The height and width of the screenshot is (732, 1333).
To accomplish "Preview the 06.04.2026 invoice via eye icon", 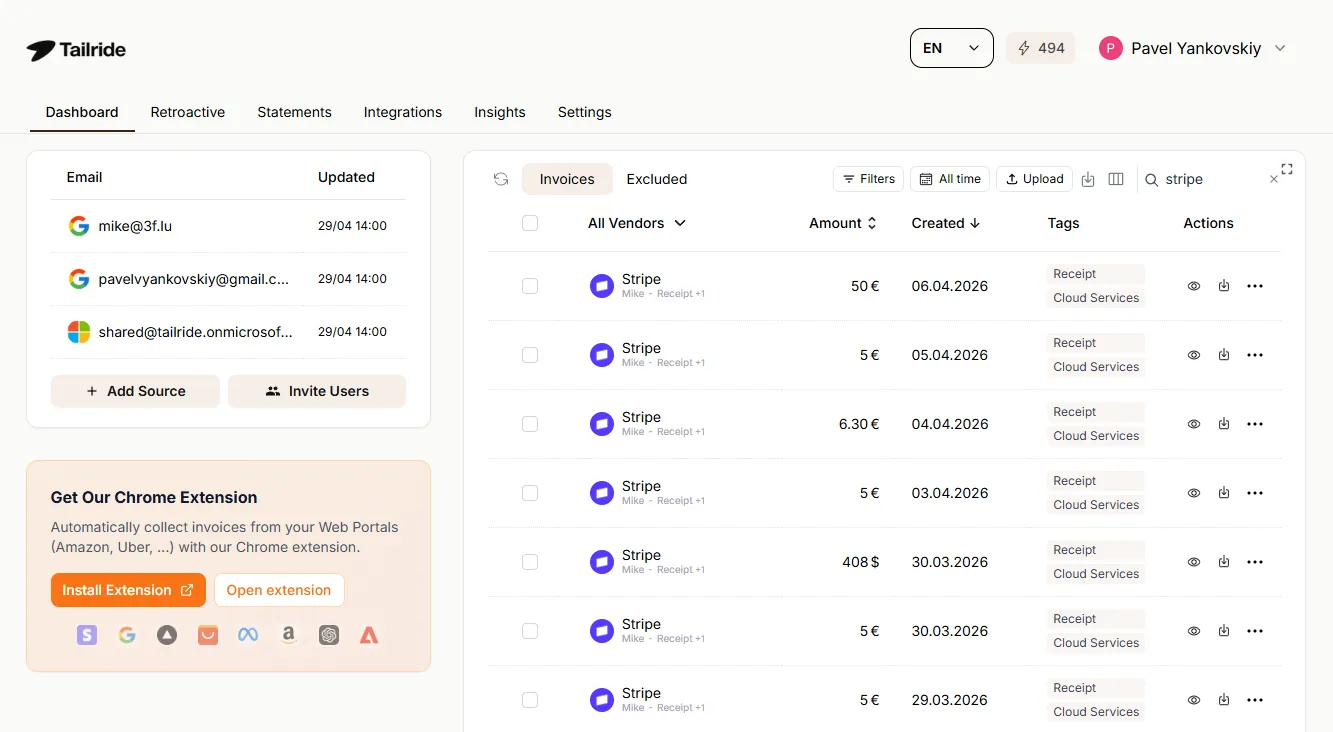I will point(1193,286).
